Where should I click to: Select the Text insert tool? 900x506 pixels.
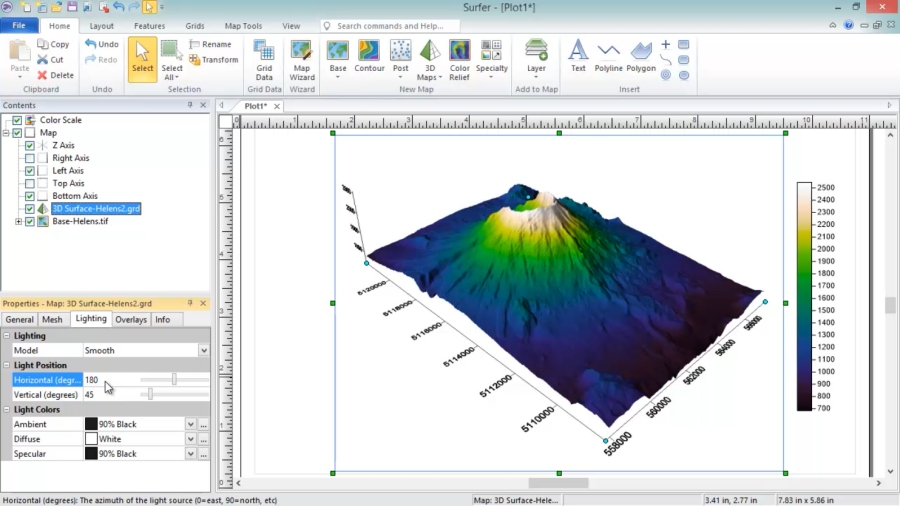578,56
